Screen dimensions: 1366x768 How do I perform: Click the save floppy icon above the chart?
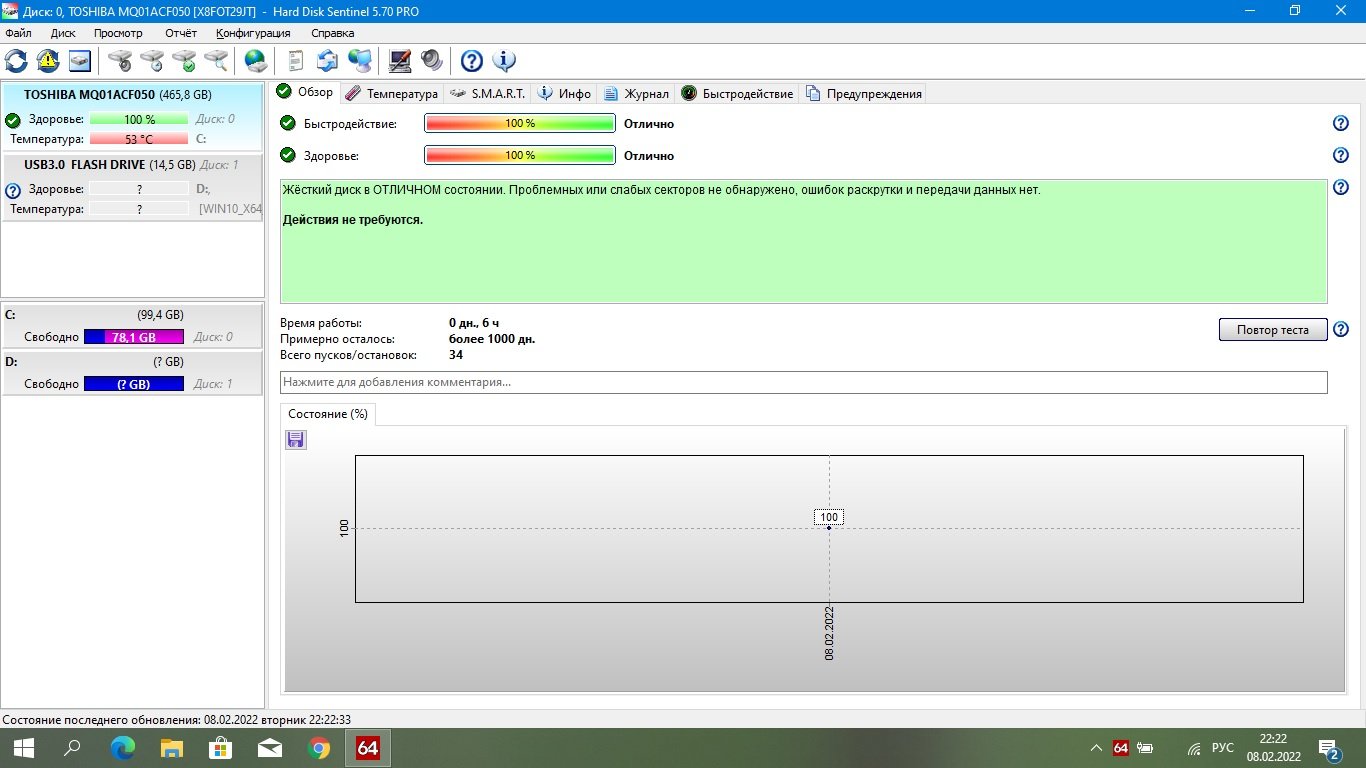point(296,440)
